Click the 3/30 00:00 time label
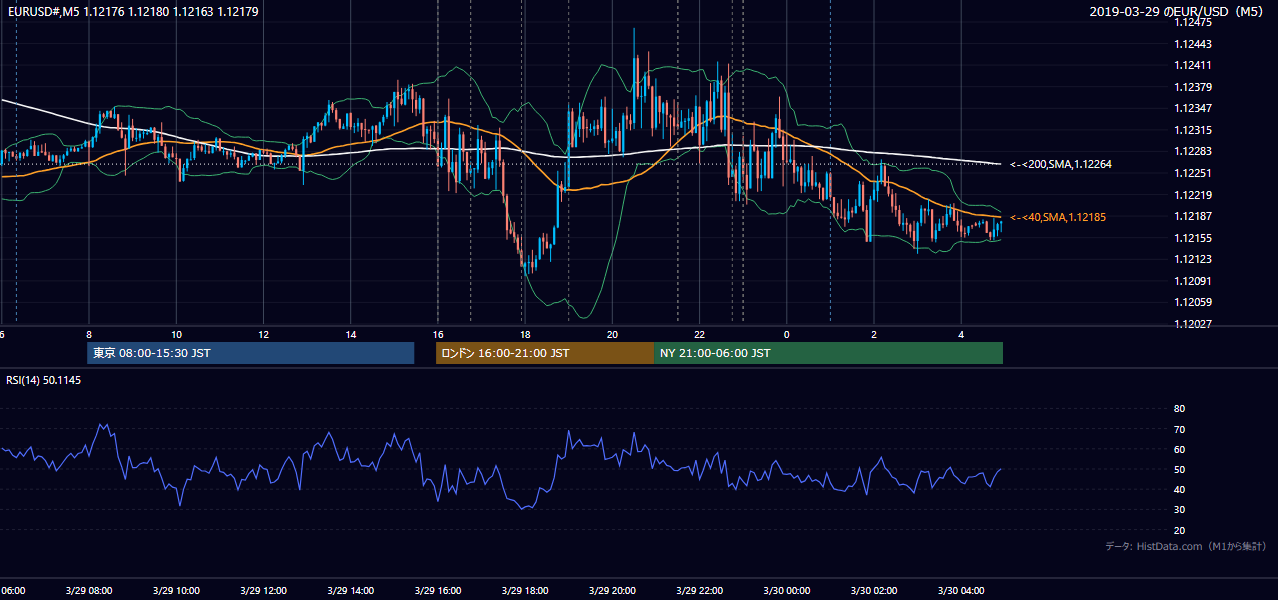Viewport: 1278px width, 600px height. tap(786, 590)
